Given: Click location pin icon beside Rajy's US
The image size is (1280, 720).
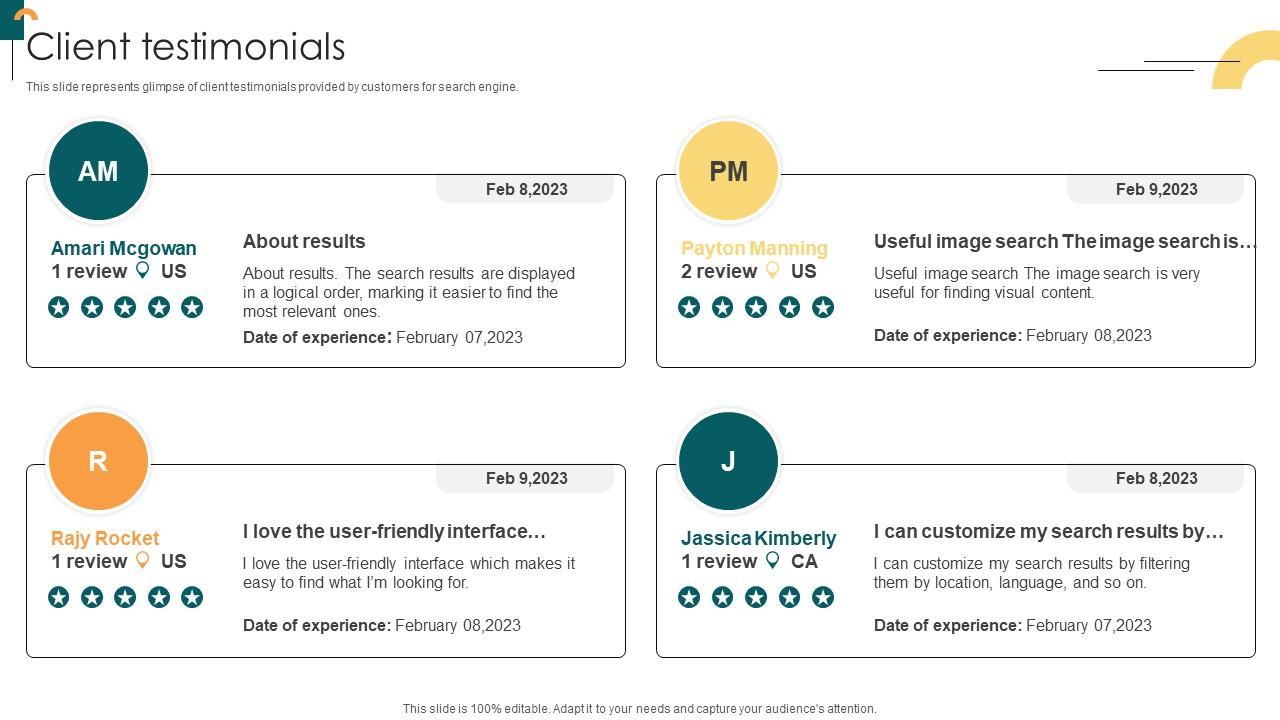Looking at the screenshot, I should (143, 560).
